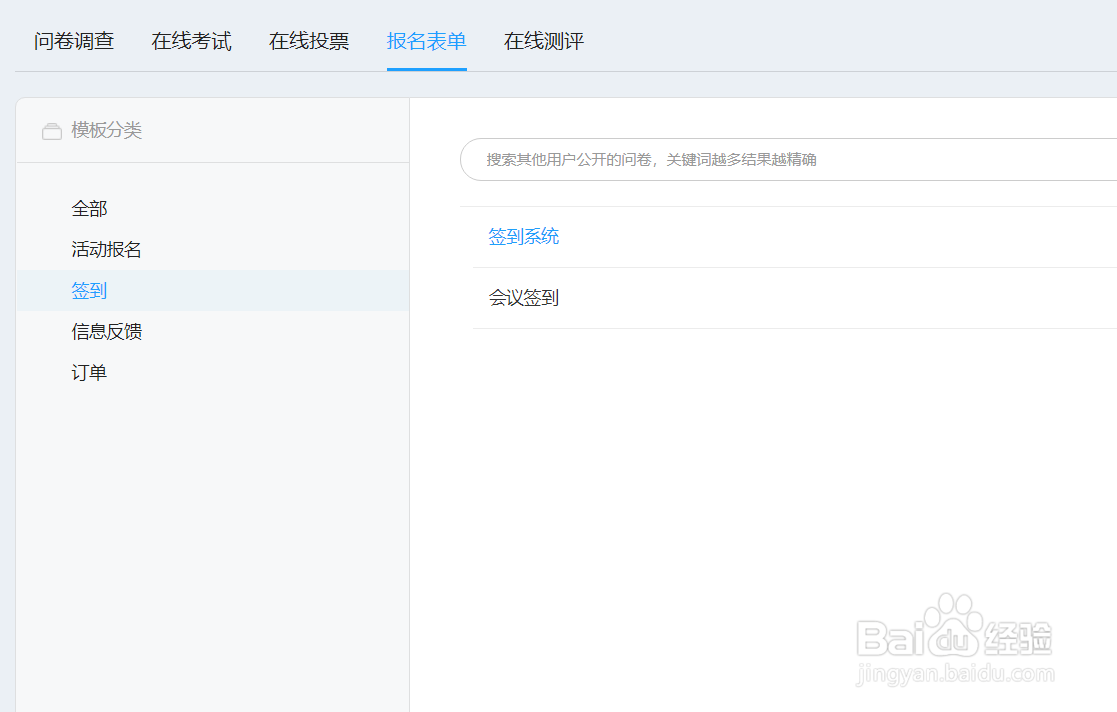Go to the 在线投票 tab

[309, 41]
